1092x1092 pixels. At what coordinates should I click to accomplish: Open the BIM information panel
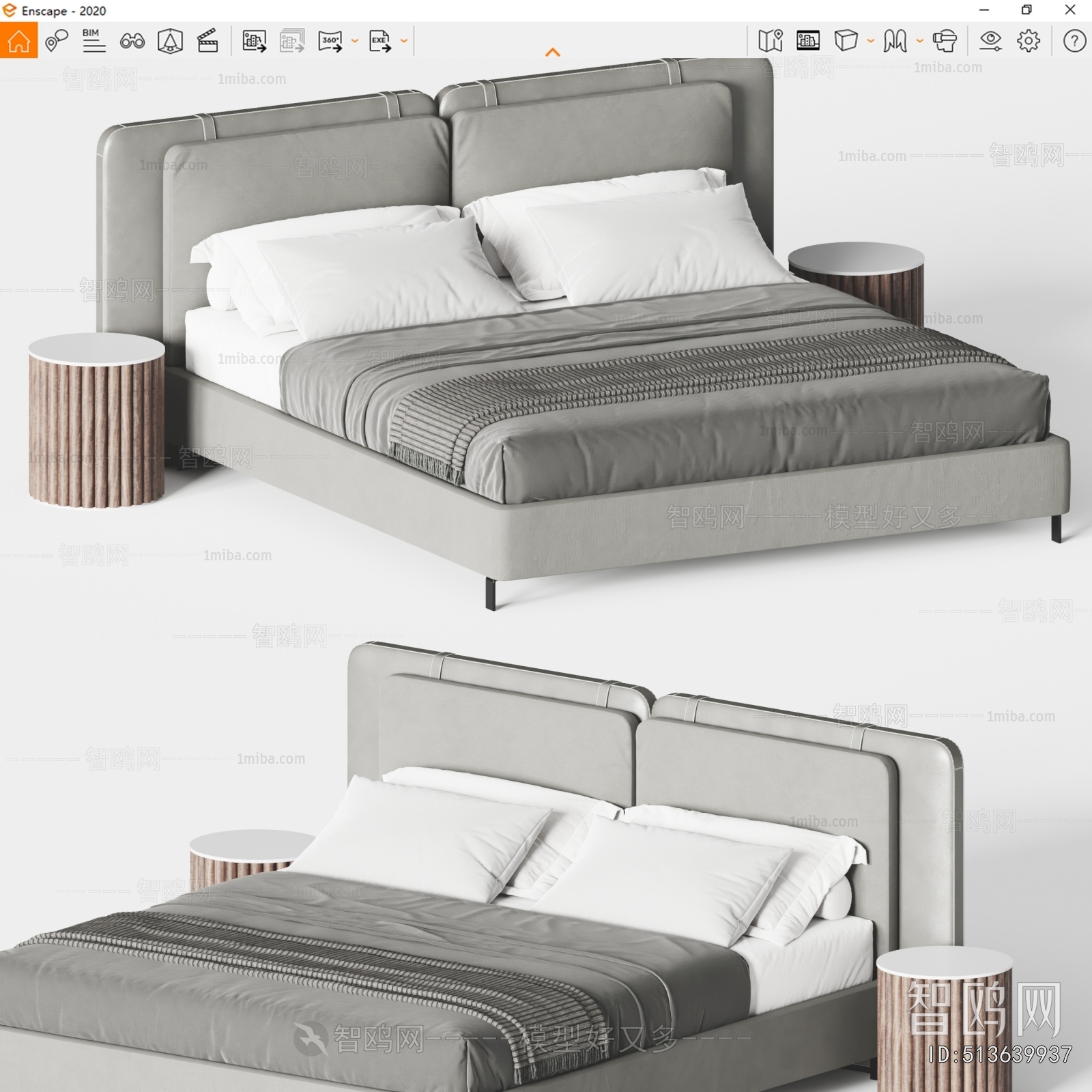[94, 41]
